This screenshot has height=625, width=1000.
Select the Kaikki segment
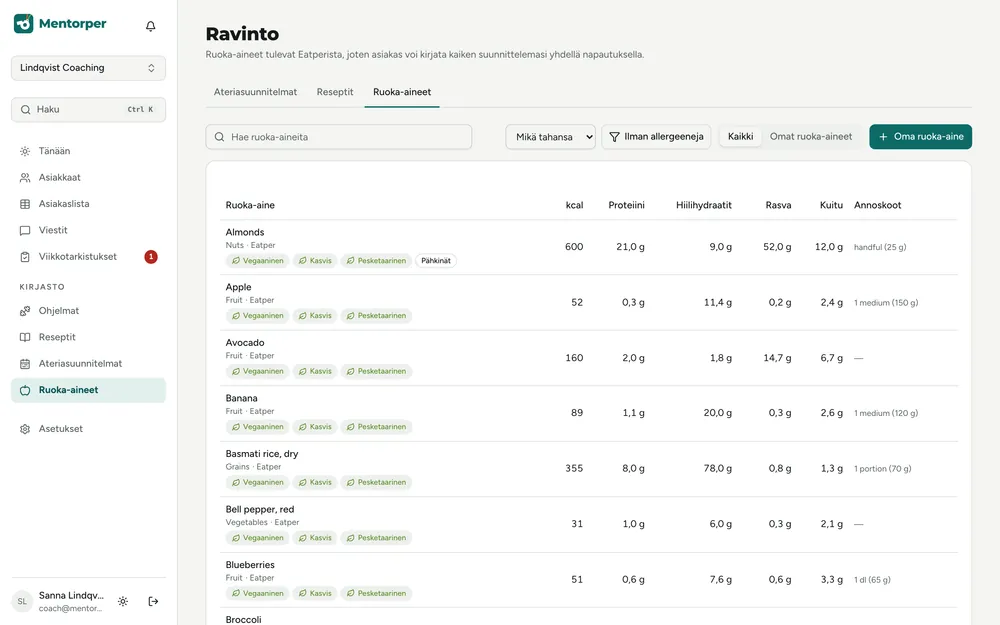740,136
